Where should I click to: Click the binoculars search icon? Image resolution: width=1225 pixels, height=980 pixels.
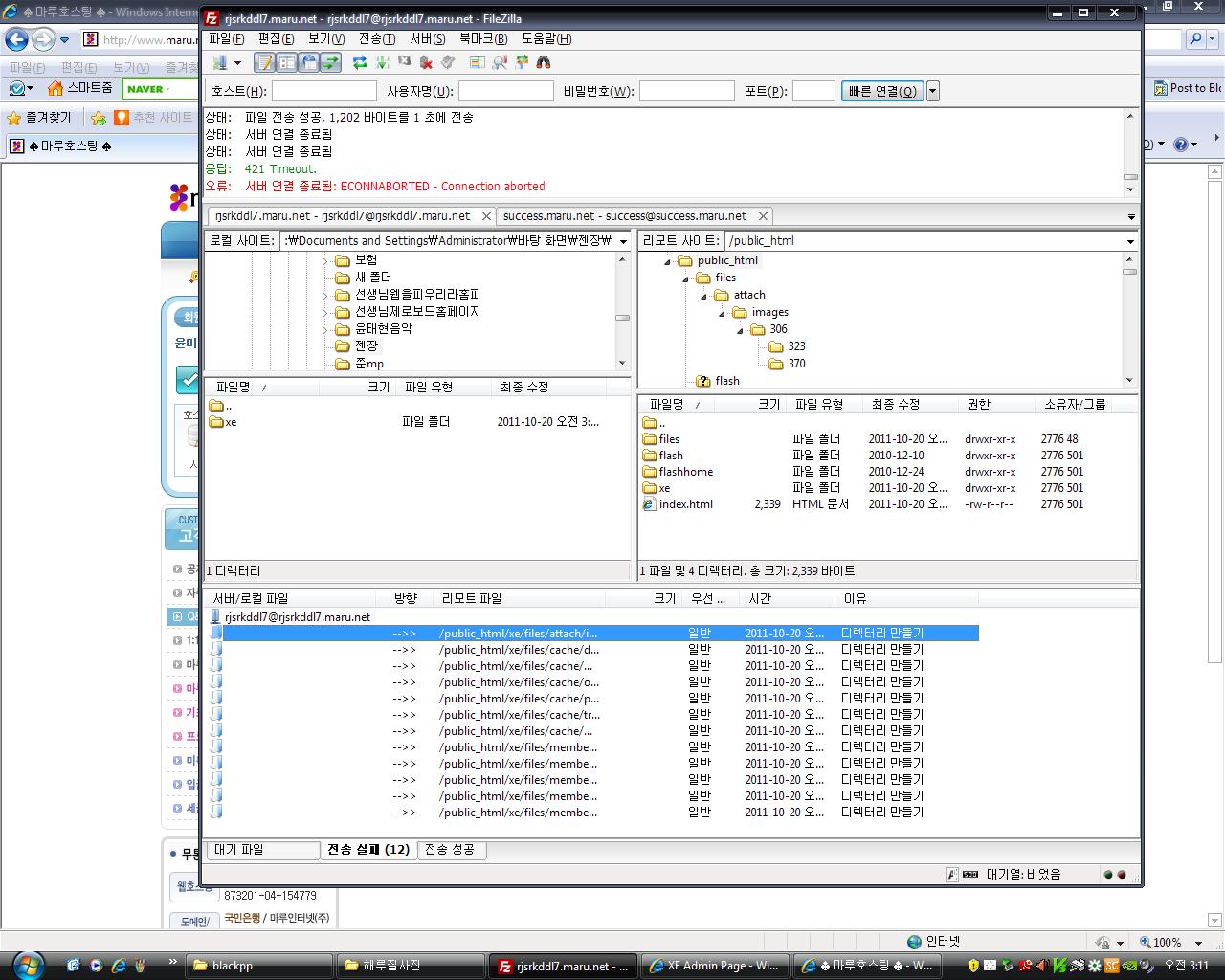(544, 63)
